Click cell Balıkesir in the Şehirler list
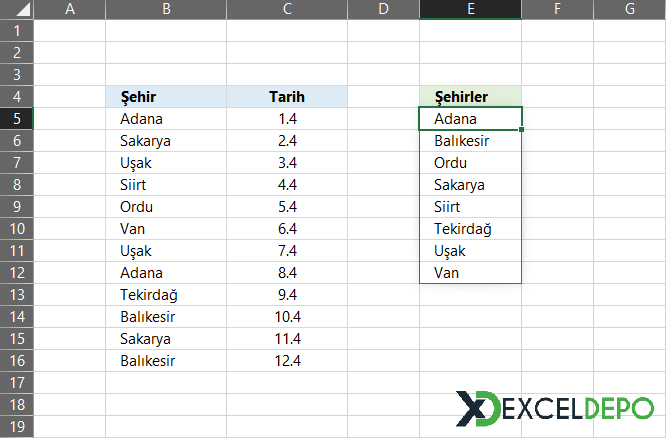The image size is (666, 438). tap(471, 141)
